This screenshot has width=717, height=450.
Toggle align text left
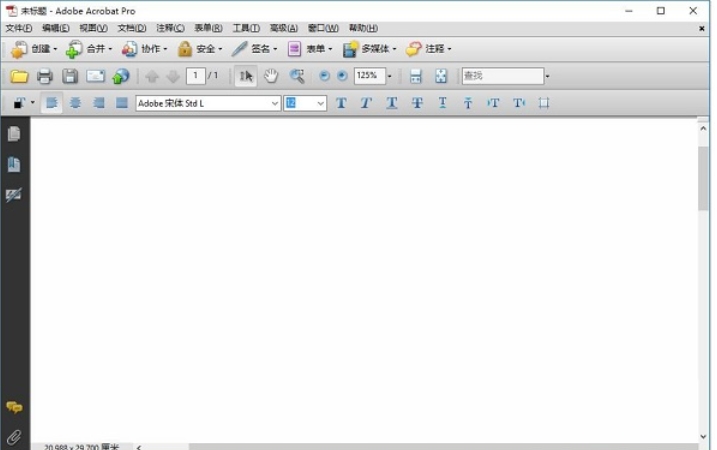[51, 103]
